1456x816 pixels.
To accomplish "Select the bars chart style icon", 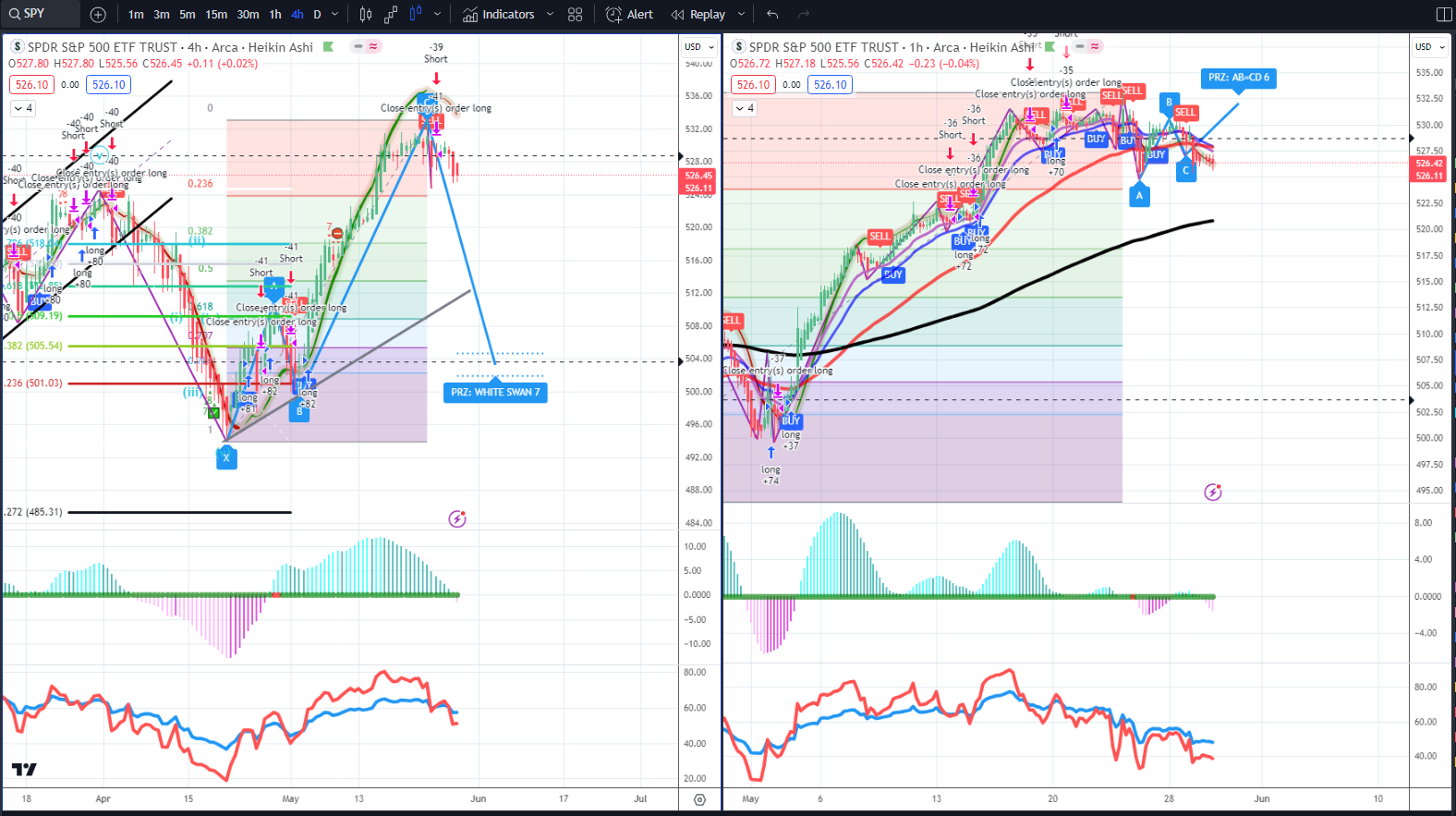I will coord(366,15).
